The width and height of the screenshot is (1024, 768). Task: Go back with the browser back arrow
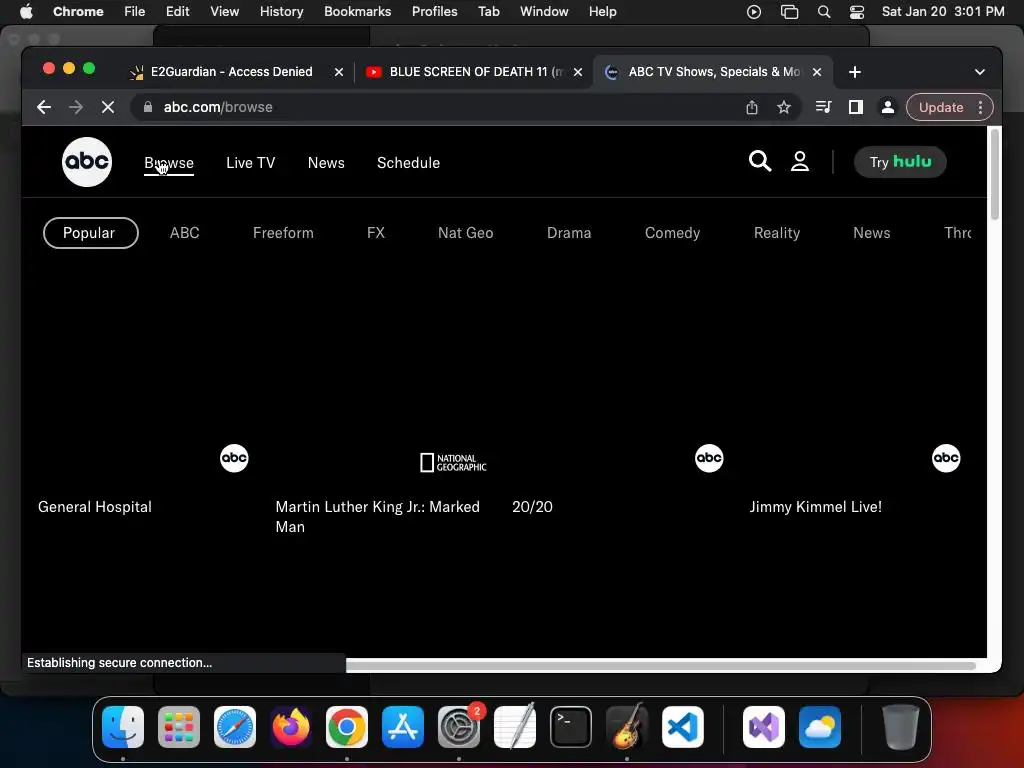point(44,107)
